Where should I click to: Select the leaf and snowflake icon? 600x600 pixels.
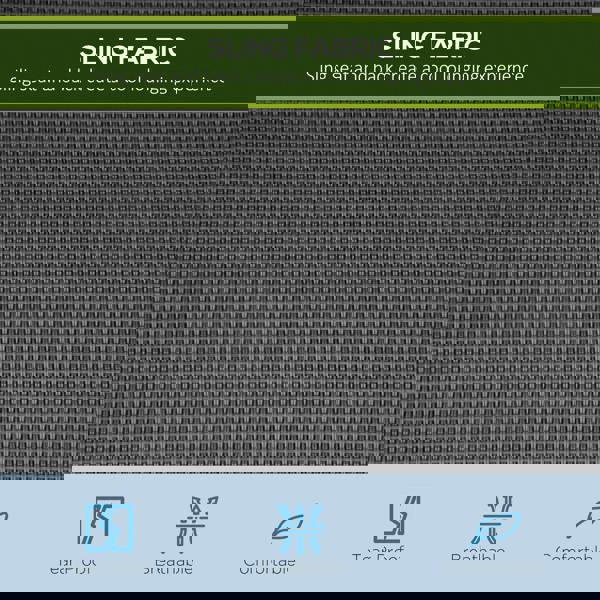[298, 527]
